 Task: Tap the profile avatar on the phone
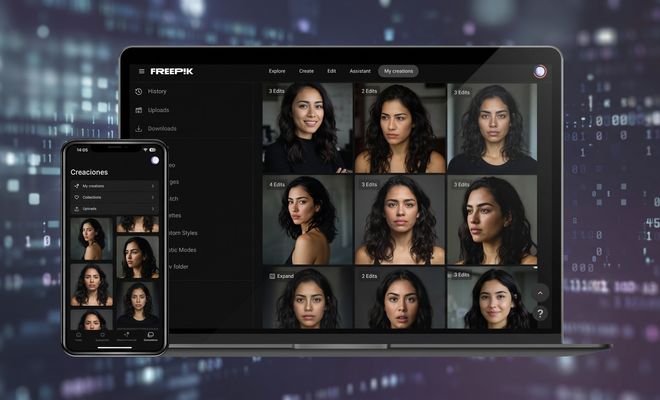(x=155, y=160)
